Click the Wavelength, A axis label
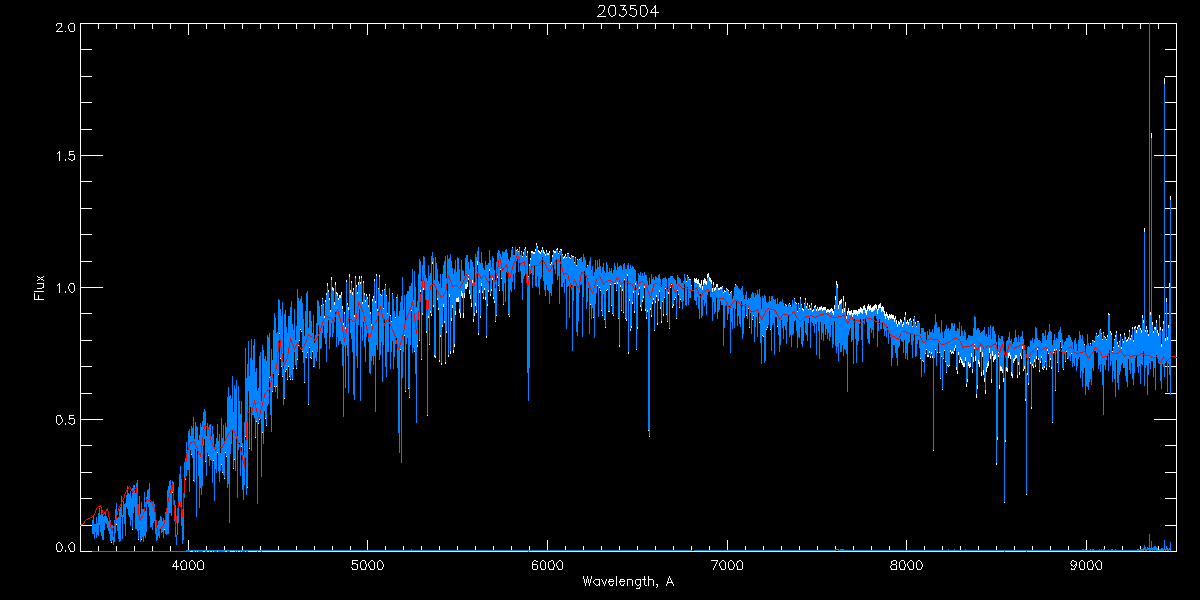 click(x=628, y=581)
